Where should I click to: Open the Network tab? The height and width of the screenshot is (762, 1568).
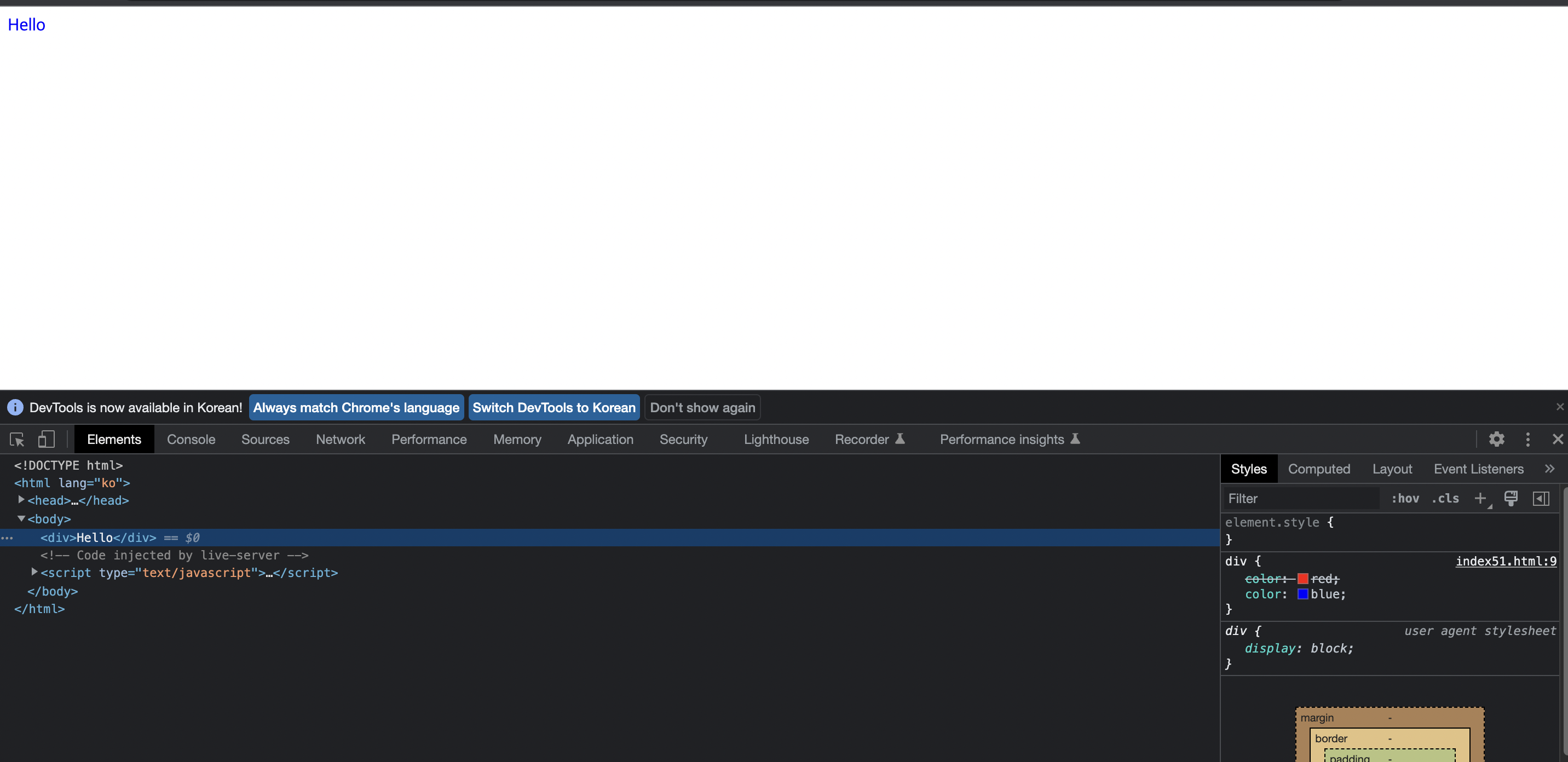point(340,439)
